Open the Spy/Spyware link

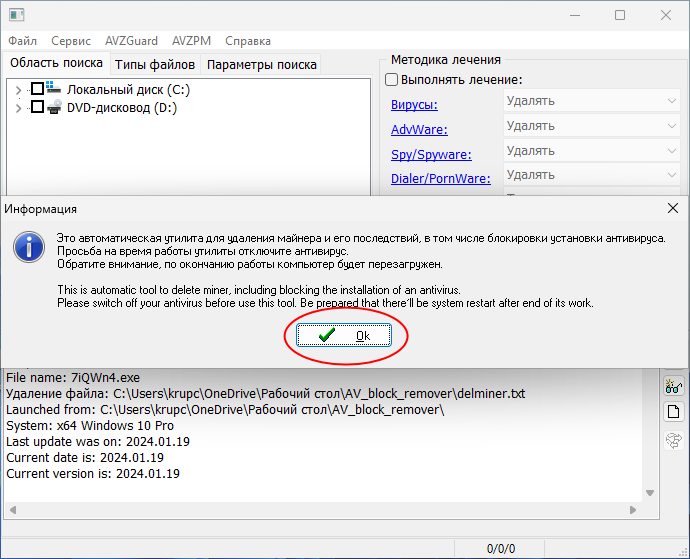point(431,155)
